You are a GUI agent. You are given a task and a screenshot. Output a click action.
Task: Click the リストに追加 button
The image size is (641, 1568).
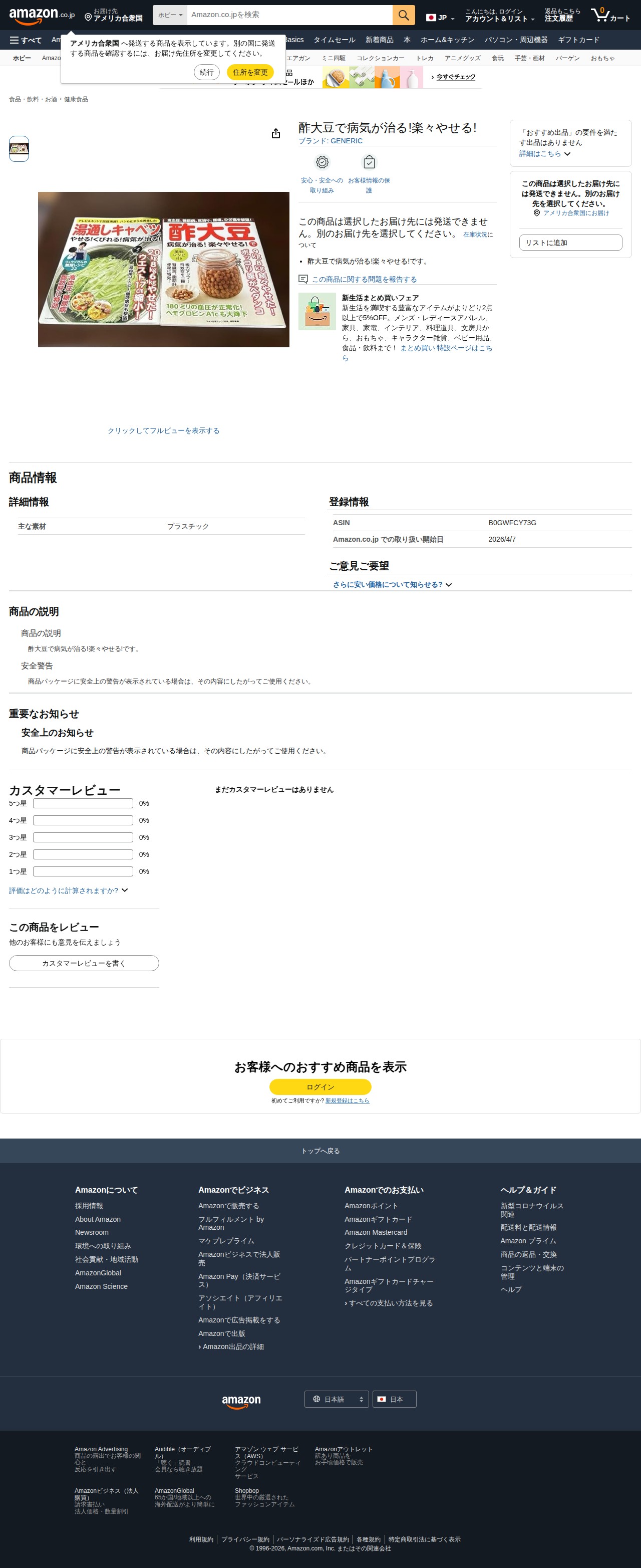(x=570, y=242)
